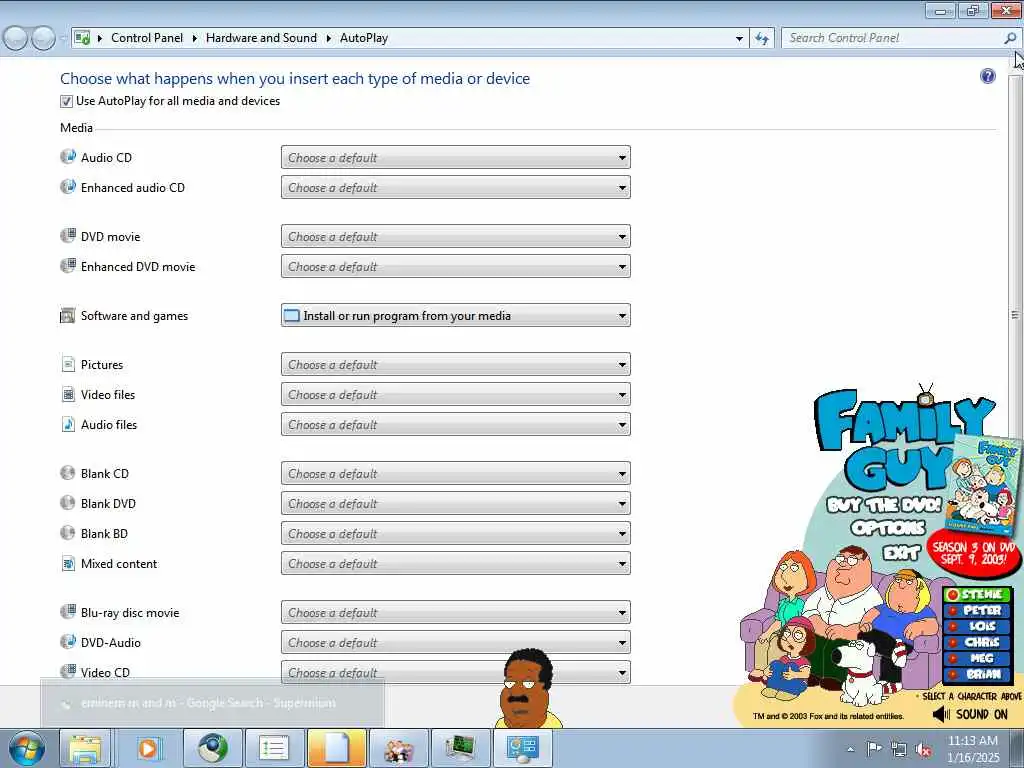Click EXIT in Family Guy widget

pyautogui.click(x=901, y=553)
